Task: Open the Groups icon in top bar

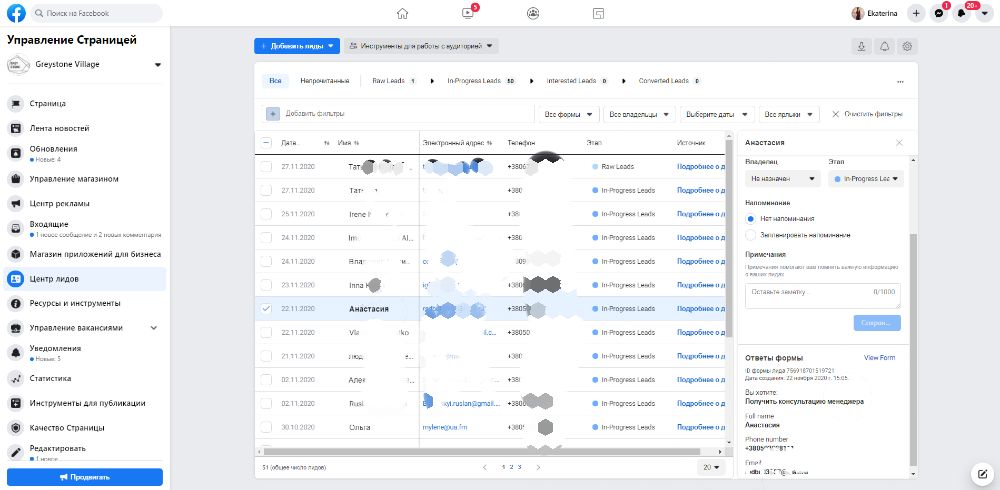Action: 534,13
